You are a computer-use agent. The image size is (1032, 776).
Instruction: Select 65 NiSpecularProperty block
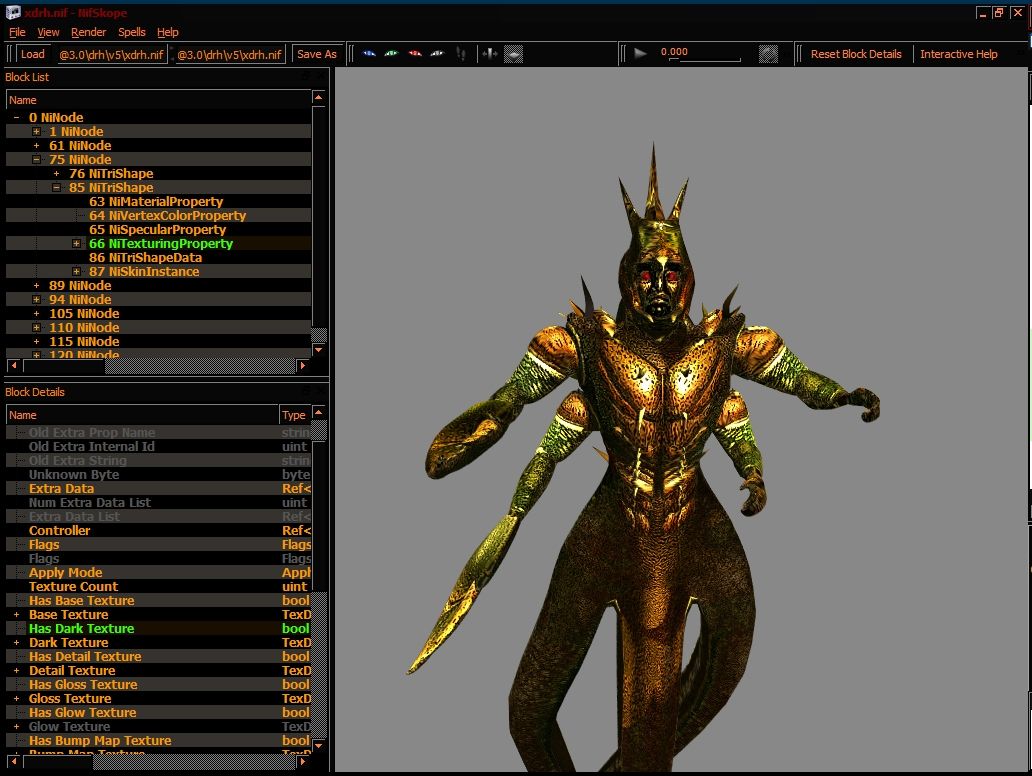(157, 230)
